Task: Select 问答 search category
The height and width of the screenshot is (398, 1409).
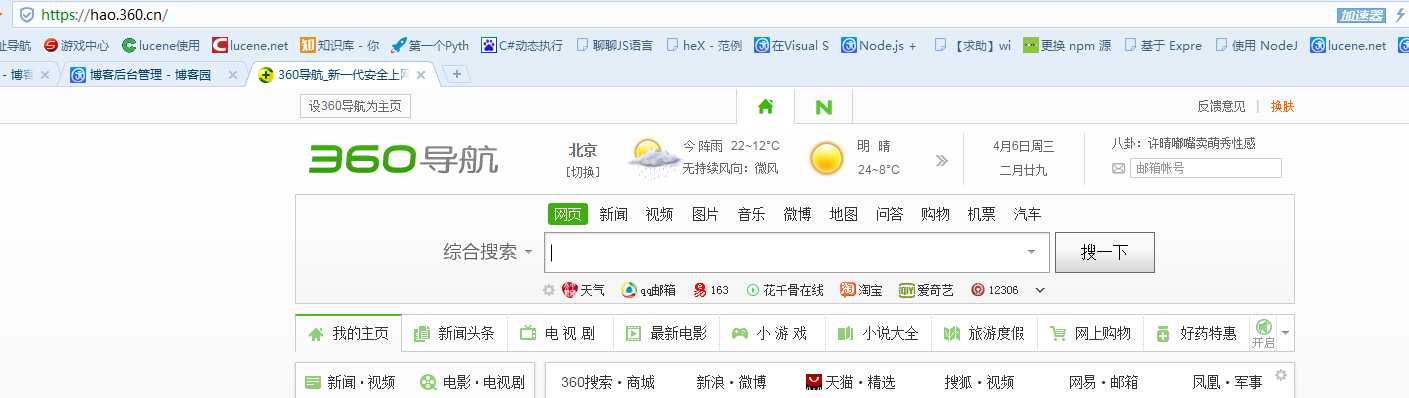Action: click(889, 214)
